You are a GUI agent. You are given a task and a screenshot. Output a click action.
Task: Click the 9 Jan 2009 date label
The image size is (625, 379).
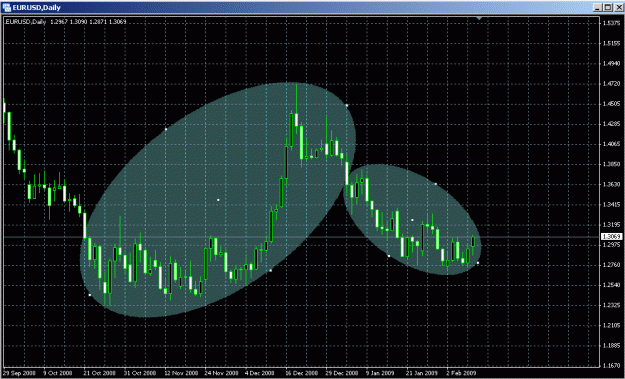click(380, 373)
